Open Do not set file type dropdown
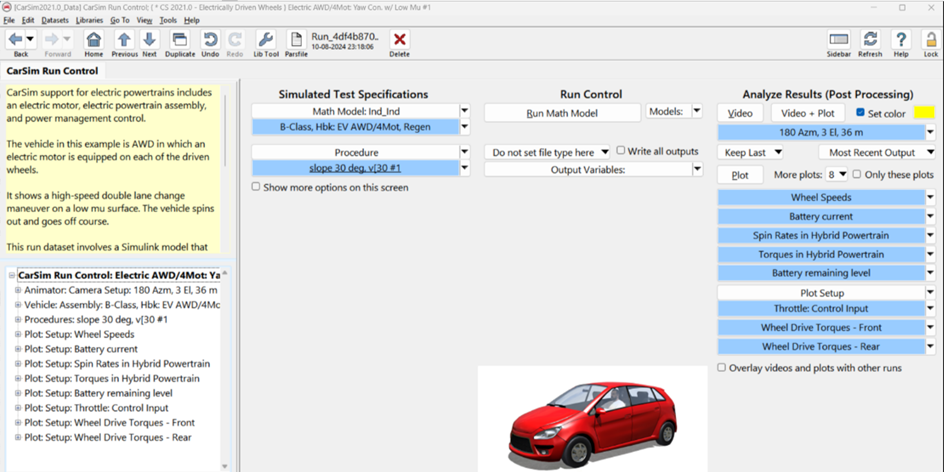The width and height of the screenshot is (944, 472). 547,152
